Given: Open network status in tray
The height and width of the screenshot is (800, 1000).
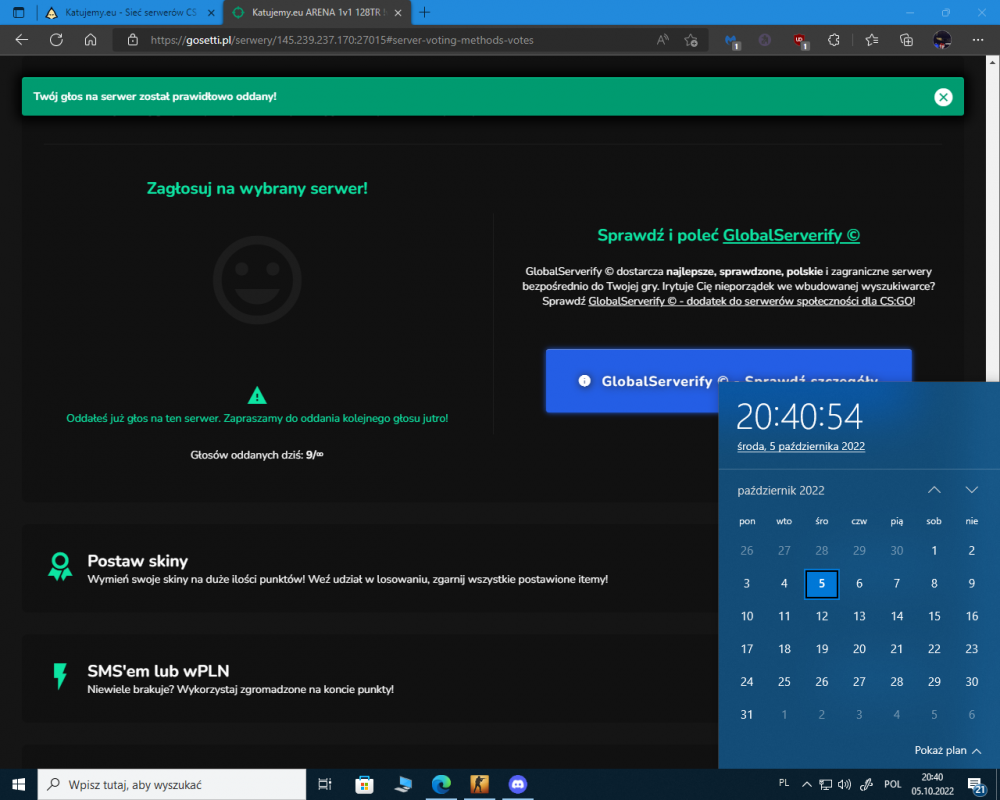Looking at the screenshot, I should click(x=825, y=785).
